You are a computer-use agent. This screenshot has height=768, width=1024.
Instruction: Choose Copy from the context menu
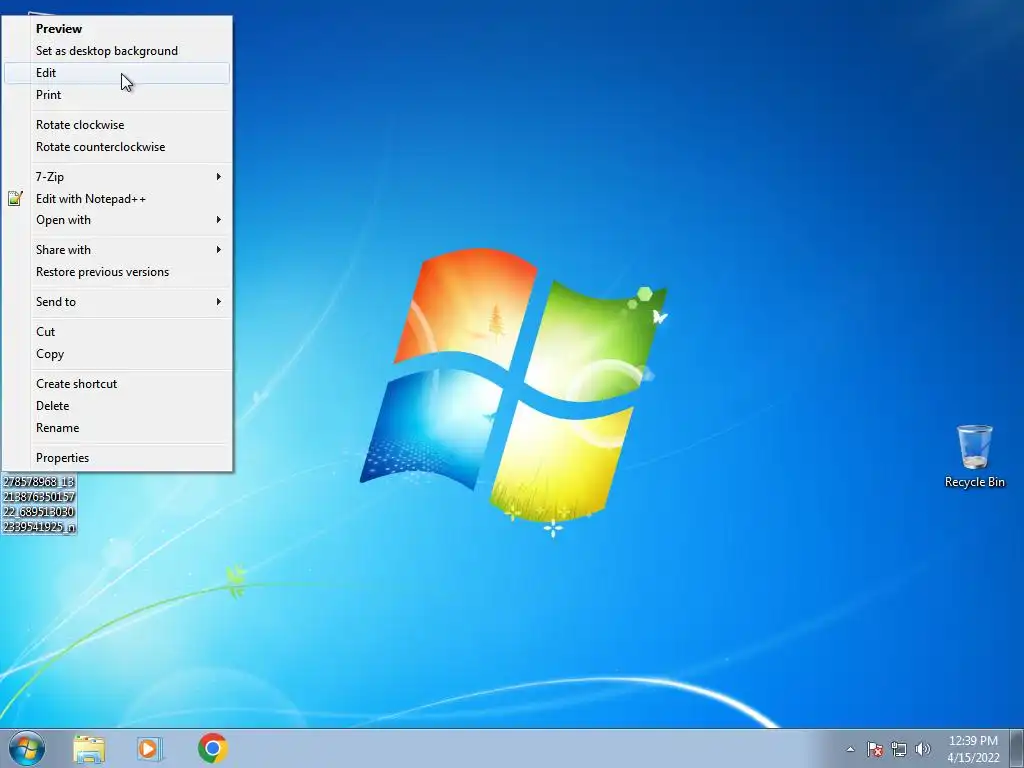pyautogui.click(x=118, y=354)
